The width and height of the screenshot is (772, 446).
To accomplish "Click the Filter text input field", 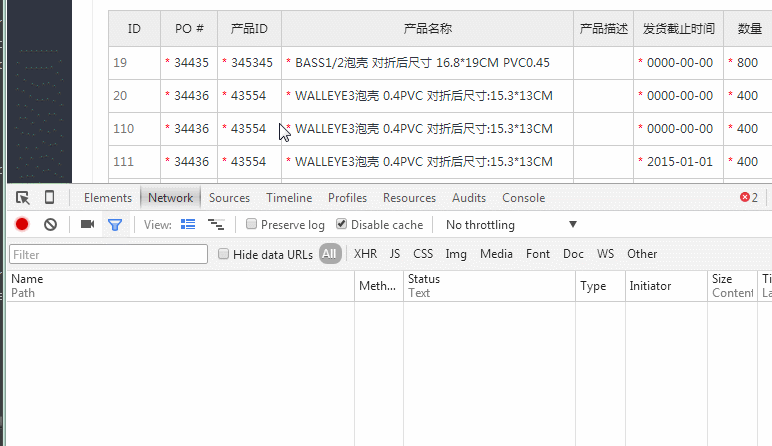I will (108, 255).
